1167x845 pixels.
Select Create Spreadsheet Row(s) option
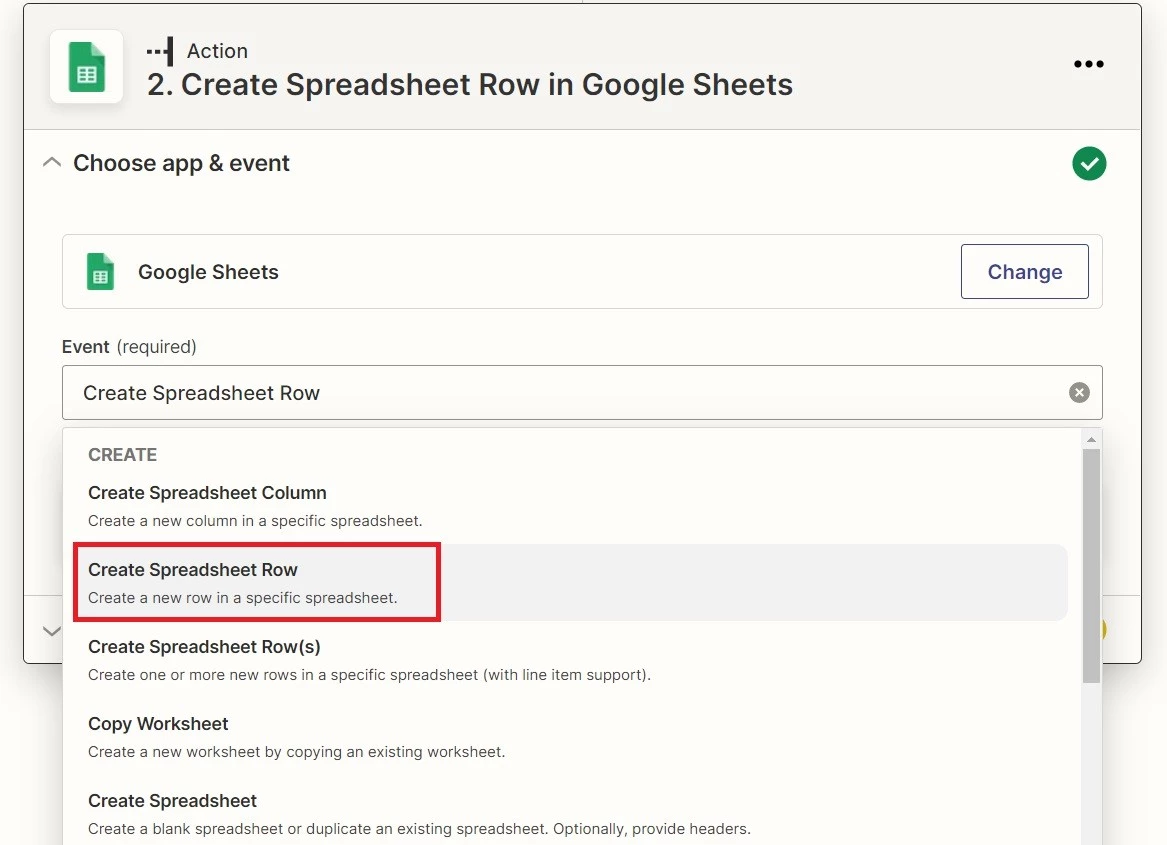tap(570, 660)
